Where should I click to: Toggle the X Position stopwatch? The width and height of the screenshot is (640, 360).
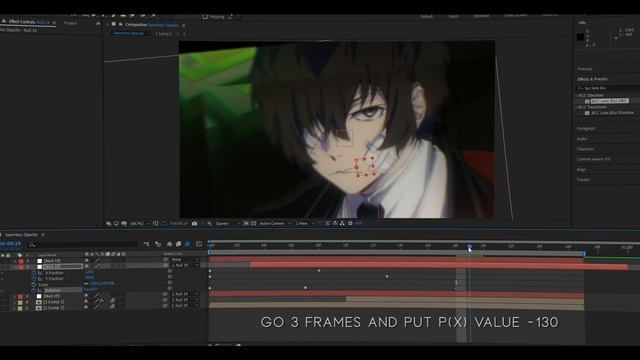(34, 273)
